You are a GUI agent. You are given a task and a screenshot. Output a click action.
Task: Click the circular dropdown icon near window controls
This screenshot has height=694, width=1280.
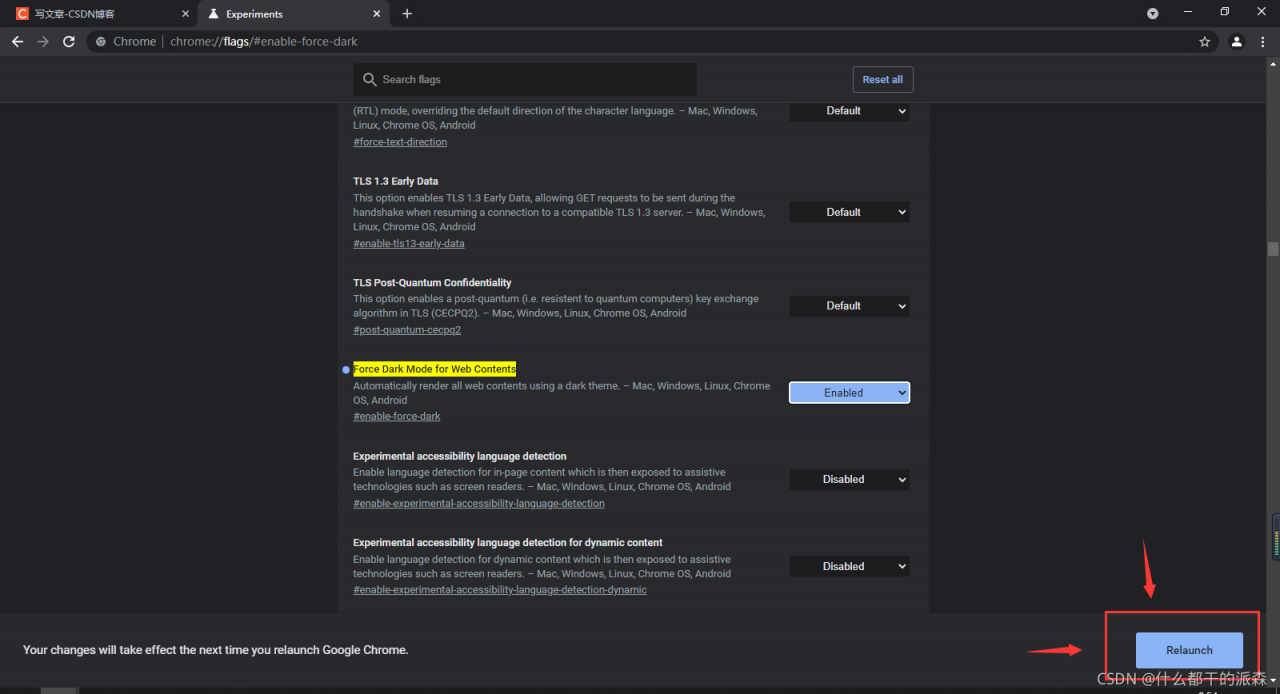[x=1153, y=14]
